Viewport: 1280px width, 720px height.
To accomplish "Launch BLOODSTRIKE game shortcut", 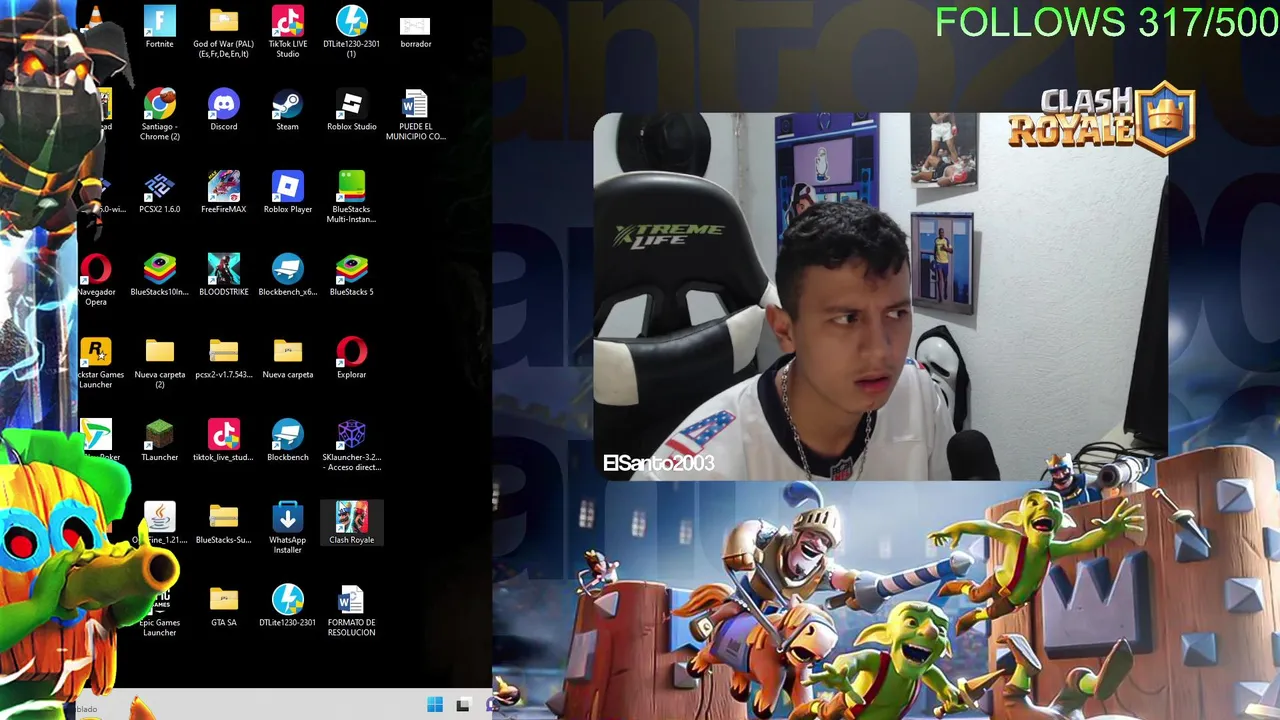I will [224, 276].
